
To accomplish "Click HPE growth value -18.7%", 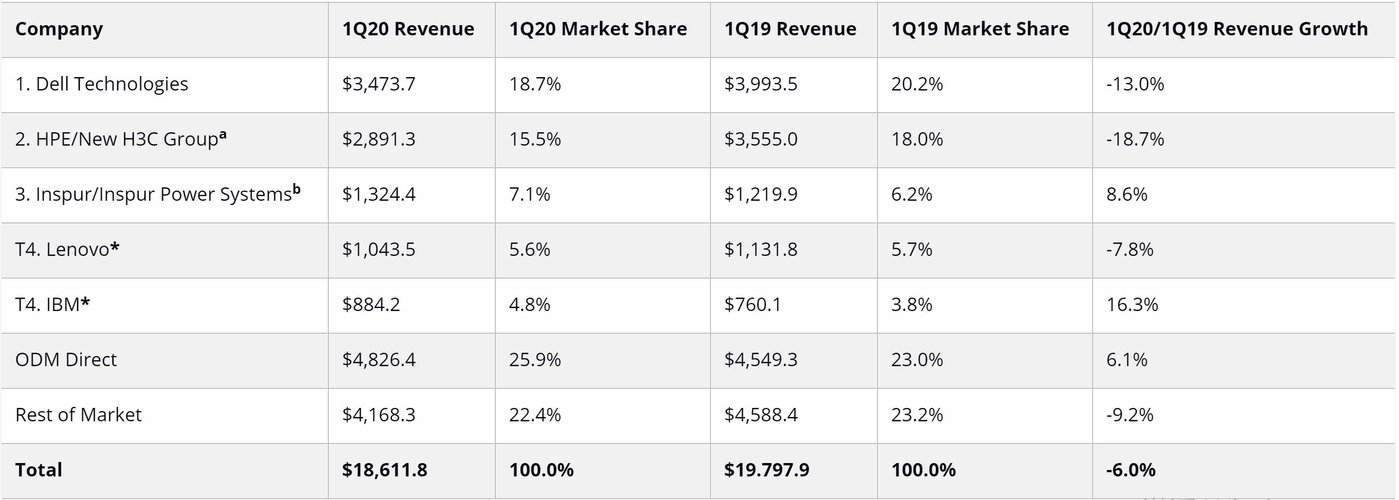I will tap(1136, 139).
